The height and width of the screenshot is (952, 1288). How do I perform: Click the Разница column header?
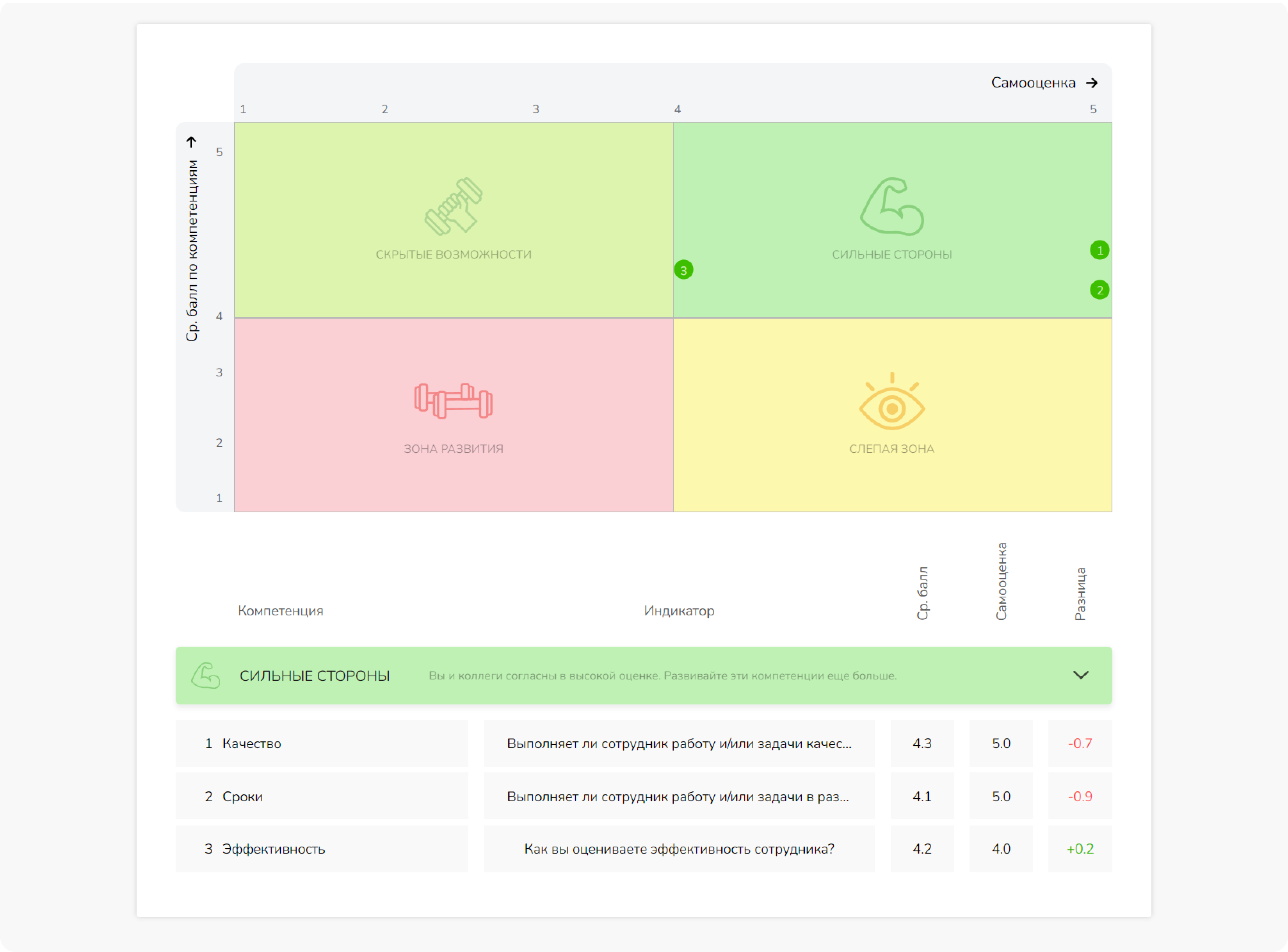click(1080, 594)
